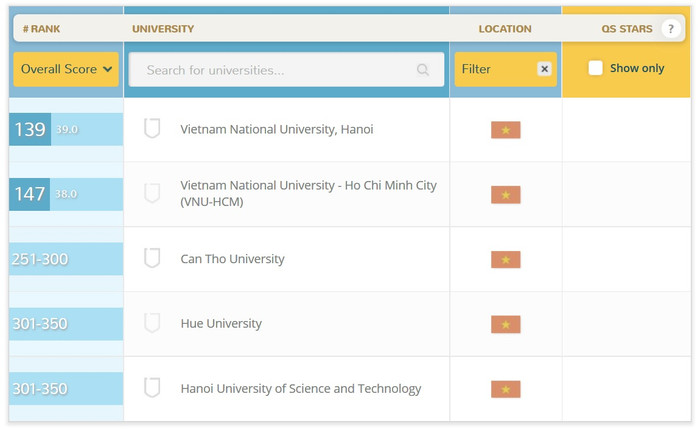Image resolution: width=700 pixels, height=429 pixels.
Task: Click shield icon beside Hue University
Action: coord(152,323)
